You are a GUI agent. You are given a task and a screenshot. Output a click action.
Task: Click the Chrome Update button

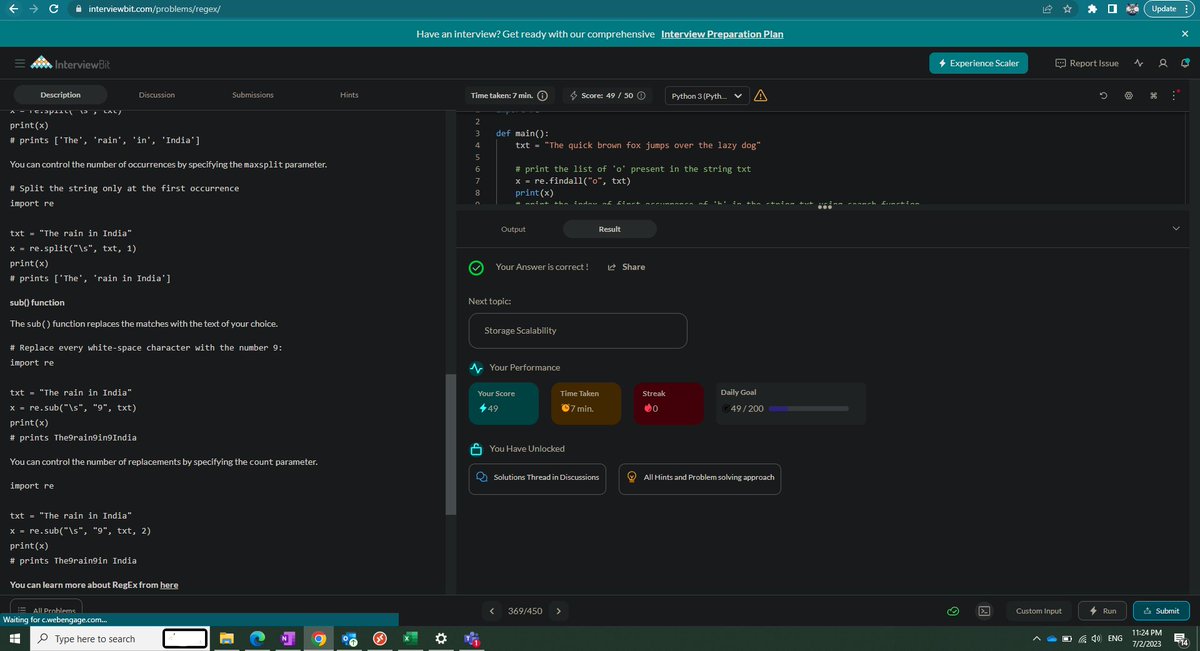tap(1170, 9)
